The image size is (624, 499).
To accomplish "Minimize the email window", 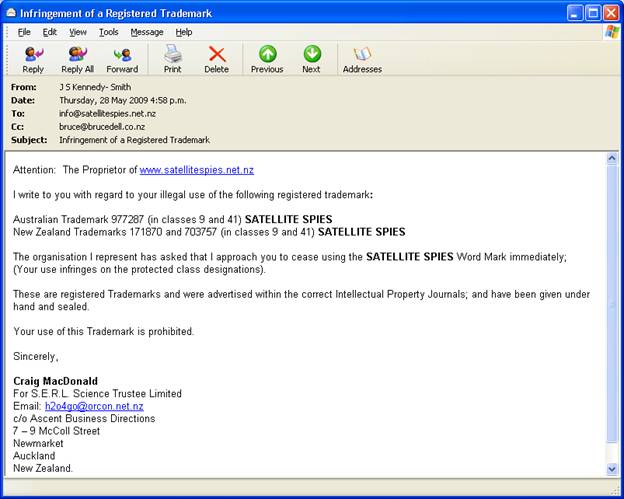I will 574,13.
